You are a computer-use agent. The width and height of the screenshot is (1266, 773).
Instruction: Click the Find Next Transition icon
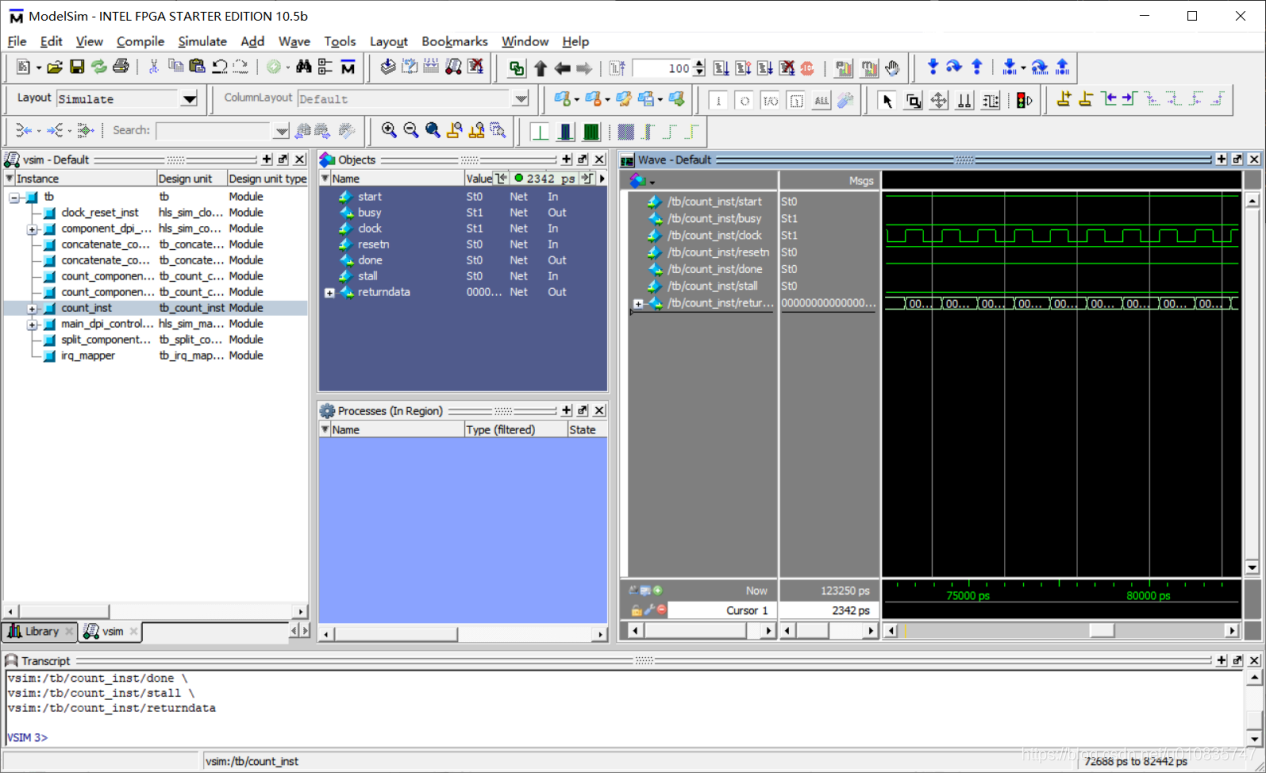click(x=1129, y=99)
